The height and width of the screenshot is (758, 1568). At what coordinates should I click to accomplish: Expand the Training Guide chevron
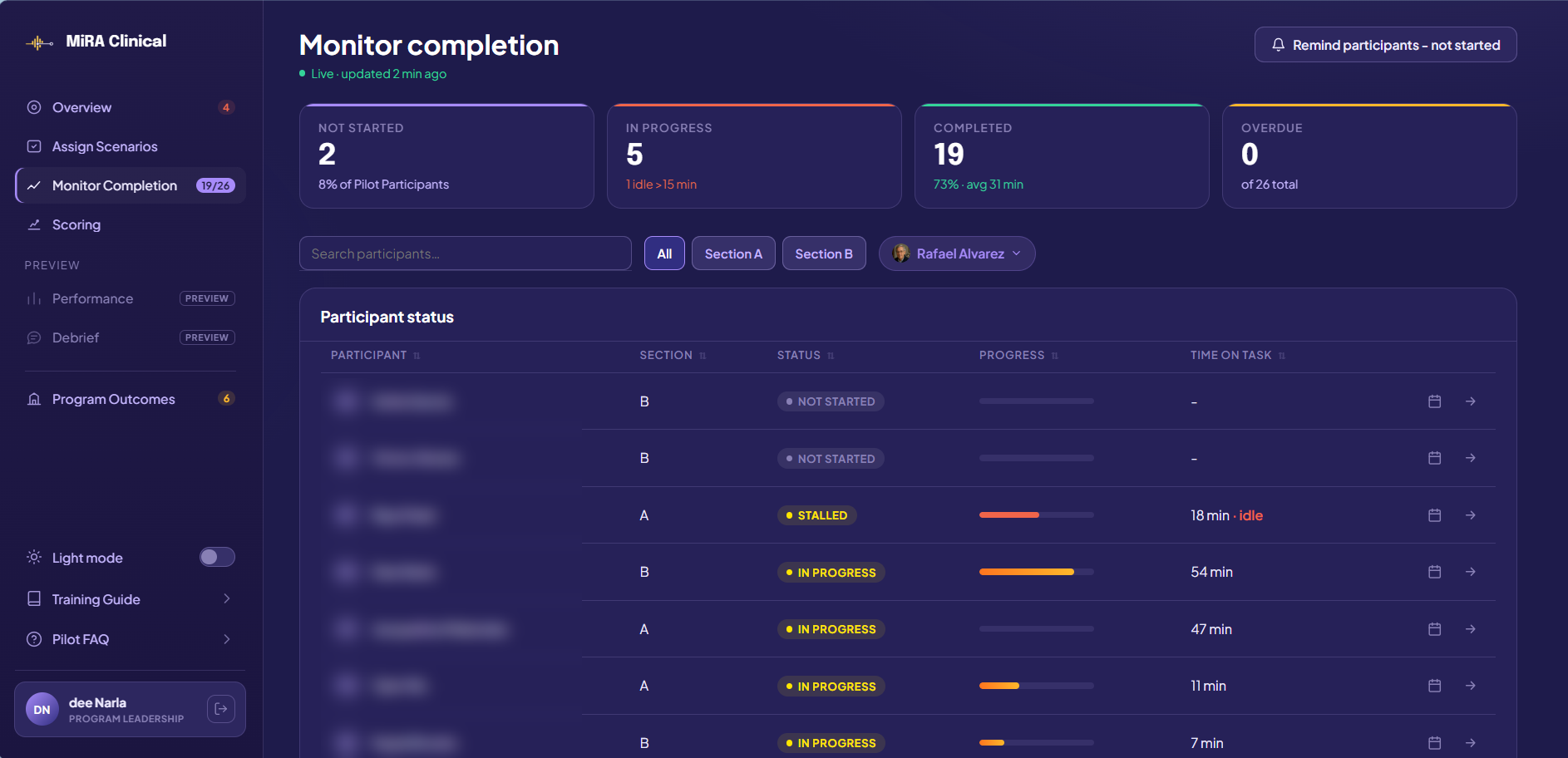click(x=226, y=598)
